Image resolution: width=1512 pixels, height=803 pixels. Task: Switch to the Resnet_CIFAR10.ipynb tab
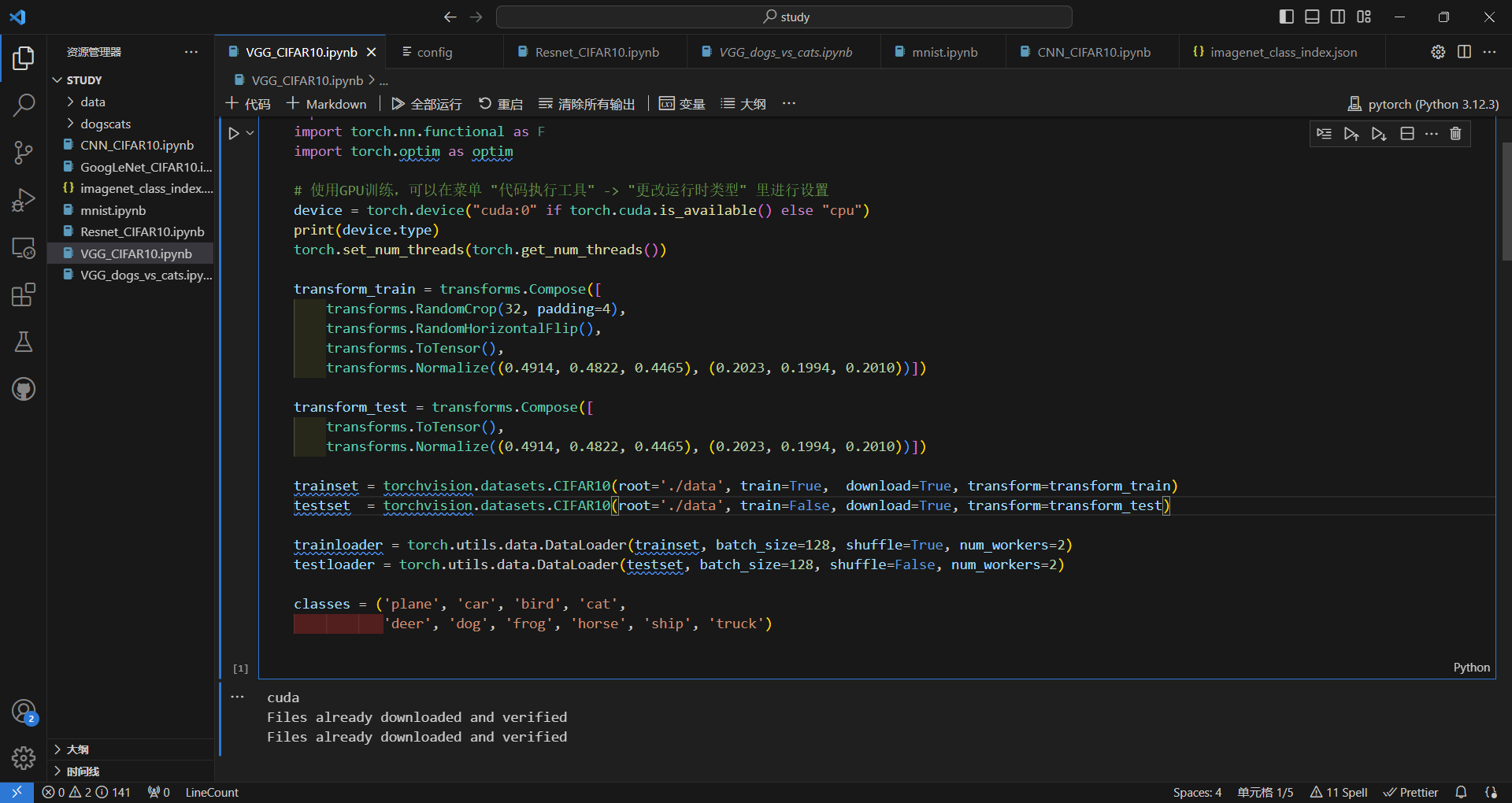[596, 52]
